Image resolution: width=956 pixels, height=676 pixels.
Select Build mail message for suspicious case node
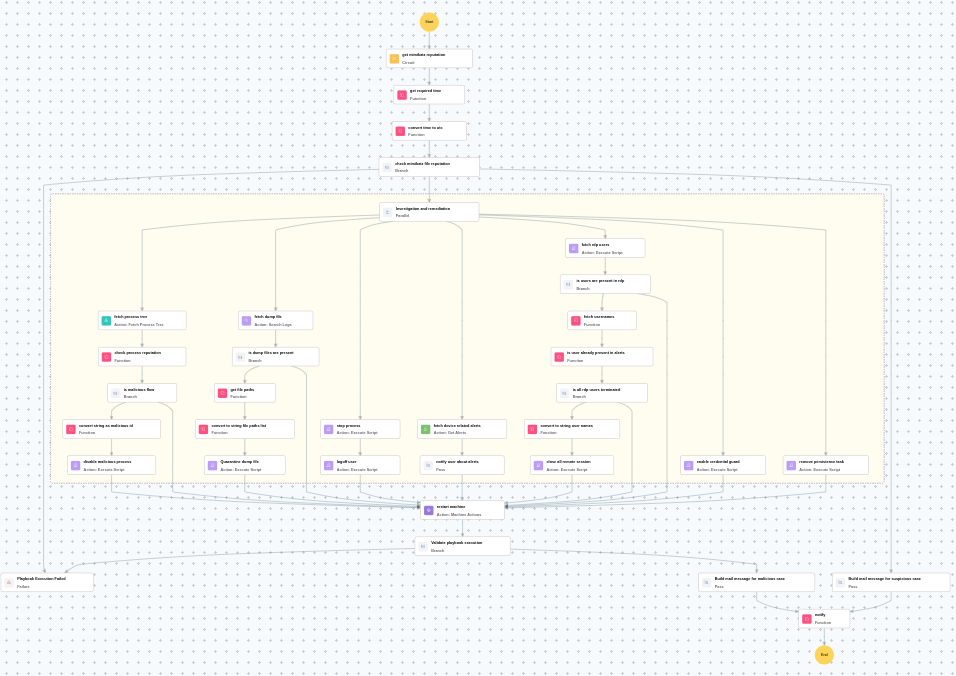click(x=891, y=583)
